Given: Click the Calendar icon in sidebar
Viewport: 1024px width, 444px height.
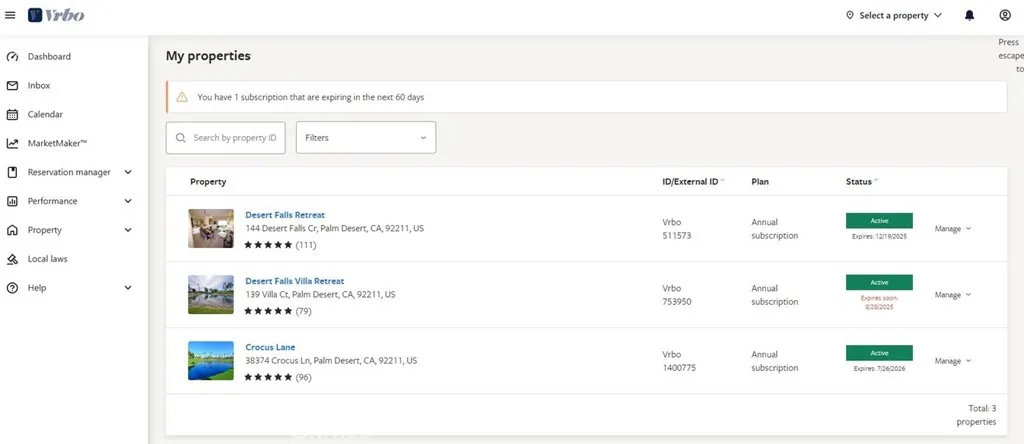Looking at the screenshot, I should pos(13,115).
